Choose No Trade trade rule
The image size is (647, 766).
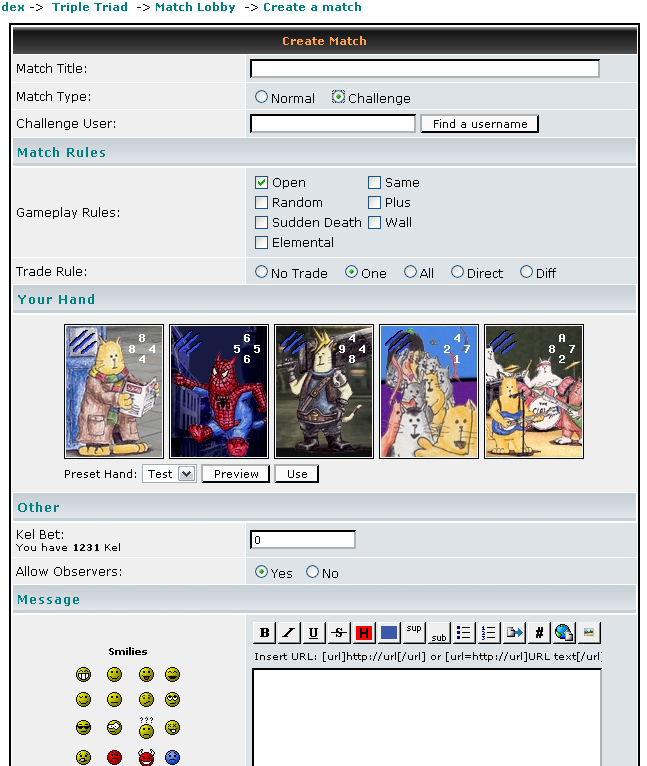coord(261,272)
